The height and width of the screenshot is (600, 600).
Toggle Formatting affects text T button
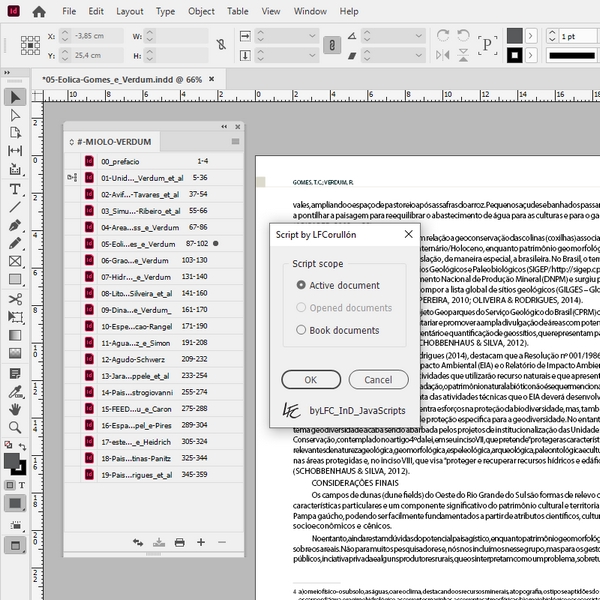[x=22, y=485]
